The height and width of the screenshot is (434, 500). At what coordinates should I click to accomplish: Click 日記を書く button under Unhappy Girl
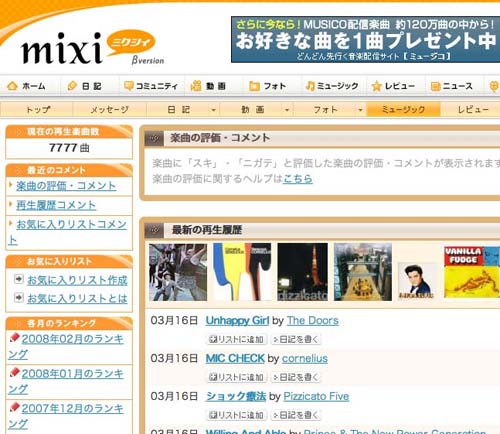click(x=296, y=339)
